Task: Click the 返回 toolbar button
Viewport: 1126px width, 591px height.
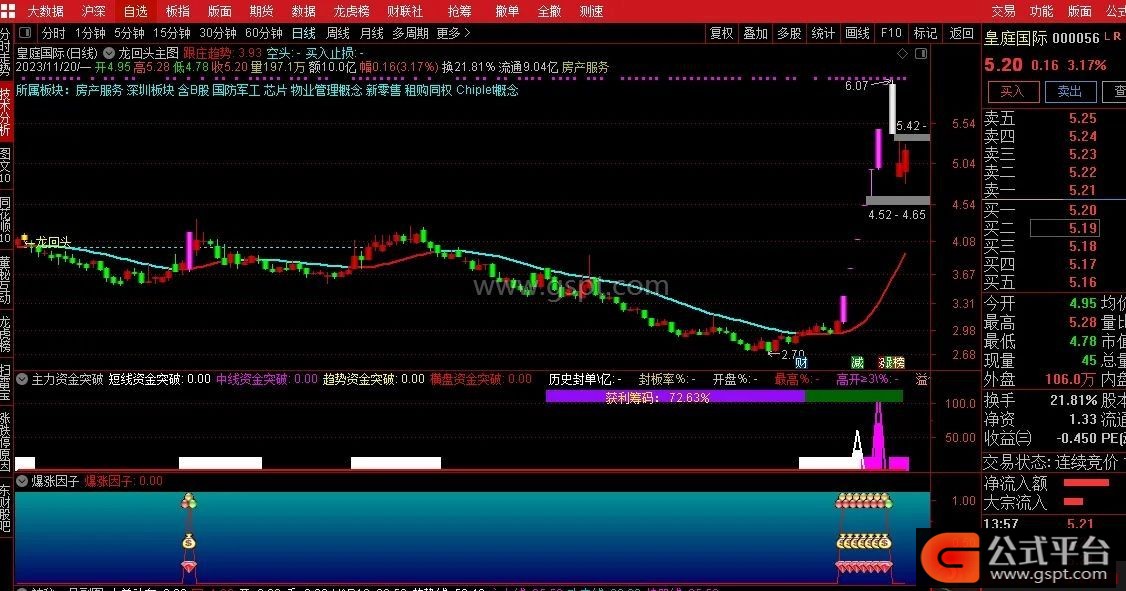Action: coord(962,33)
